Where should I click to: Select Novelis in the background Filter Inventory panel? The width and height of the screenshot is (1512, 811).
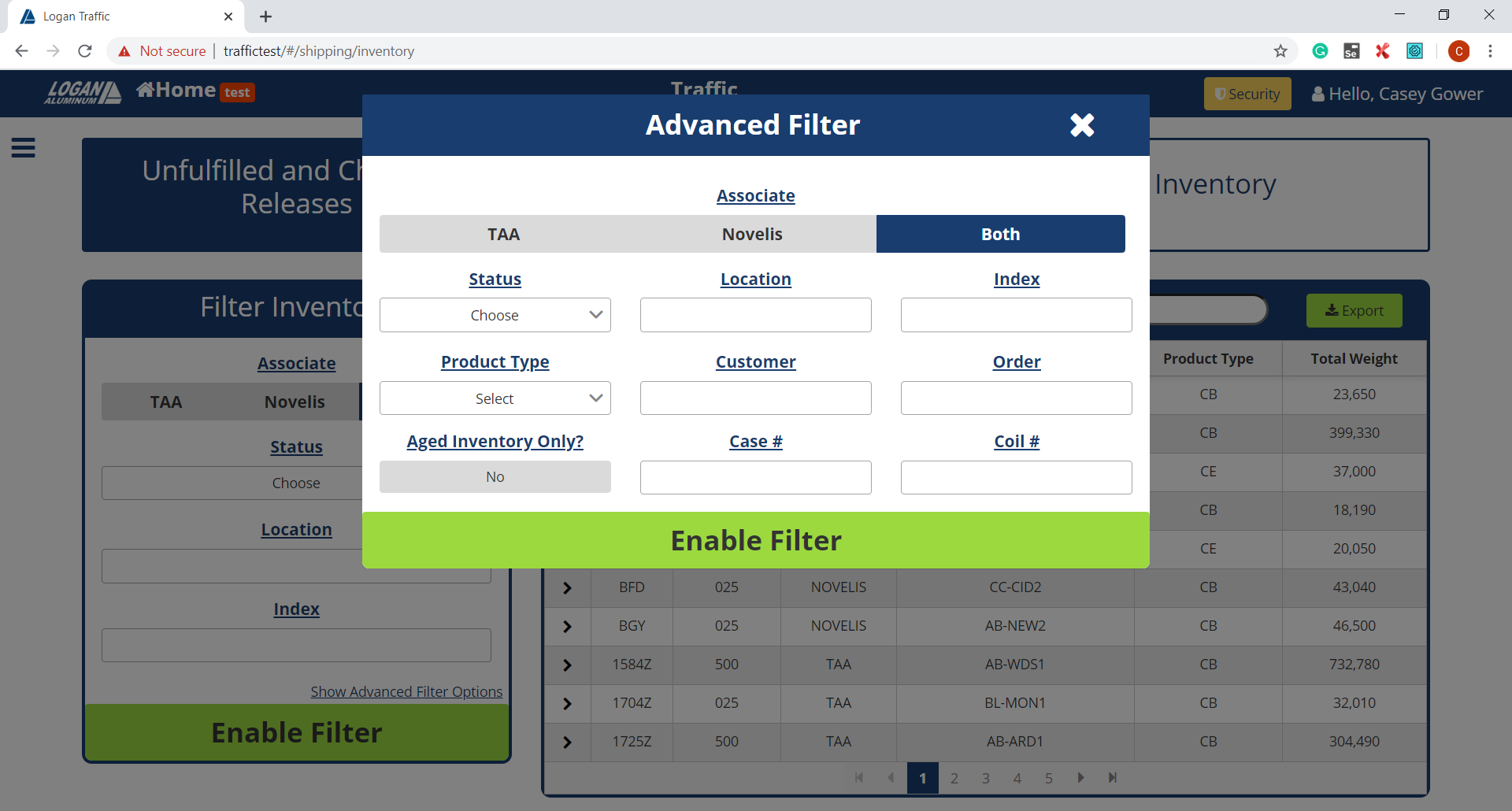[295, 402]
